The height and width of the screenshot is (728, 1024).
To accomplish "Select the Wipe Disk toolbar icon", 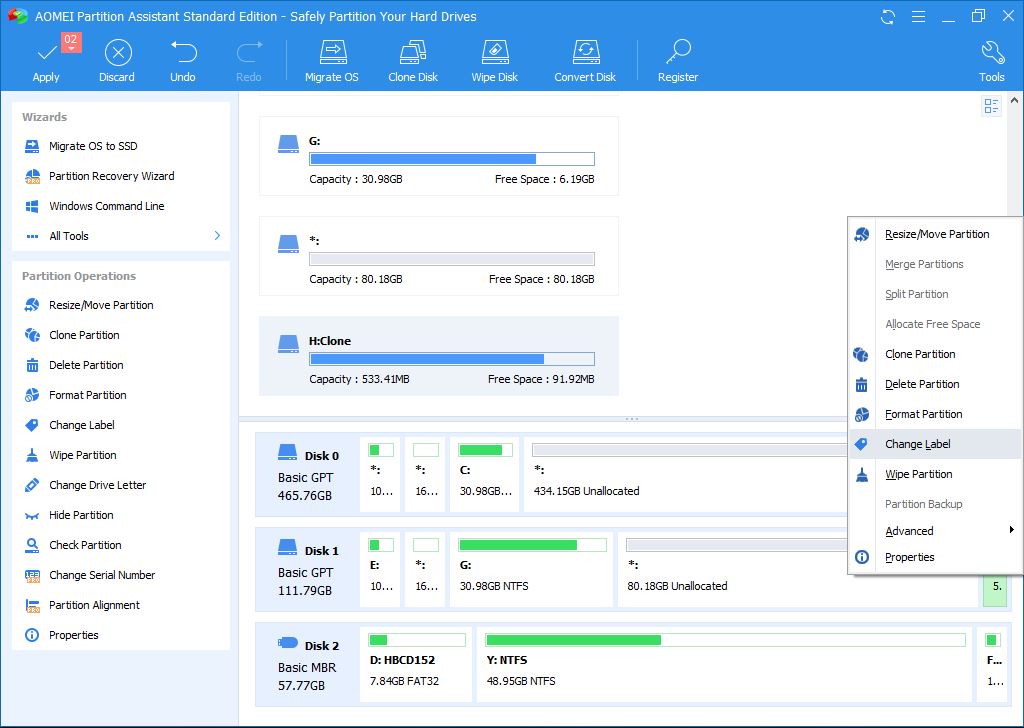I will click(x=495, y=53).
